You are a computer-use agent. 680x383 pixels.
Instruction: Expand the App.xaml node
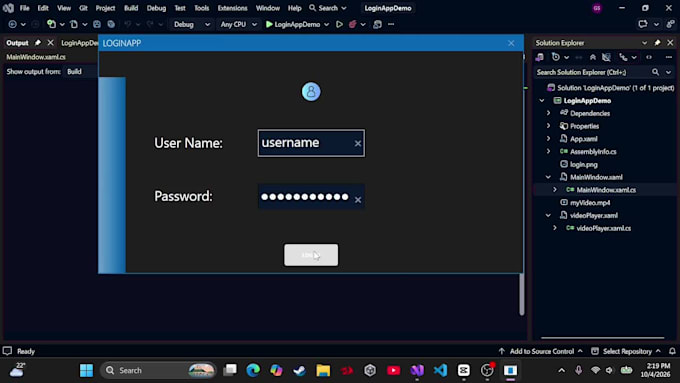coord(548,139)
